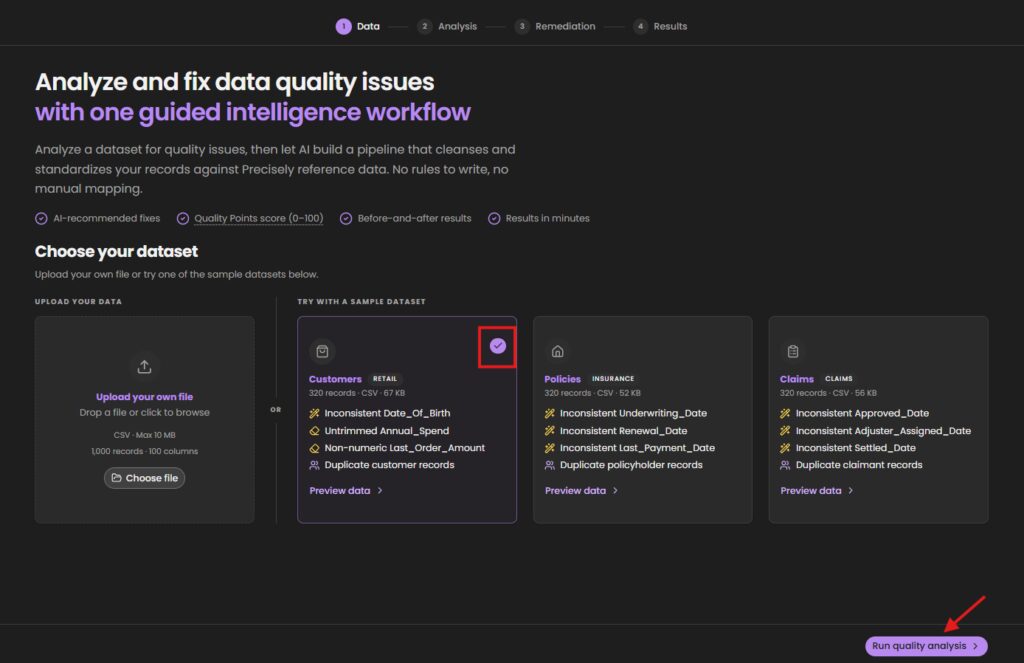Click the Choose file button
Viewport: 1024px width, 663px height.
[x=144, y=478]
